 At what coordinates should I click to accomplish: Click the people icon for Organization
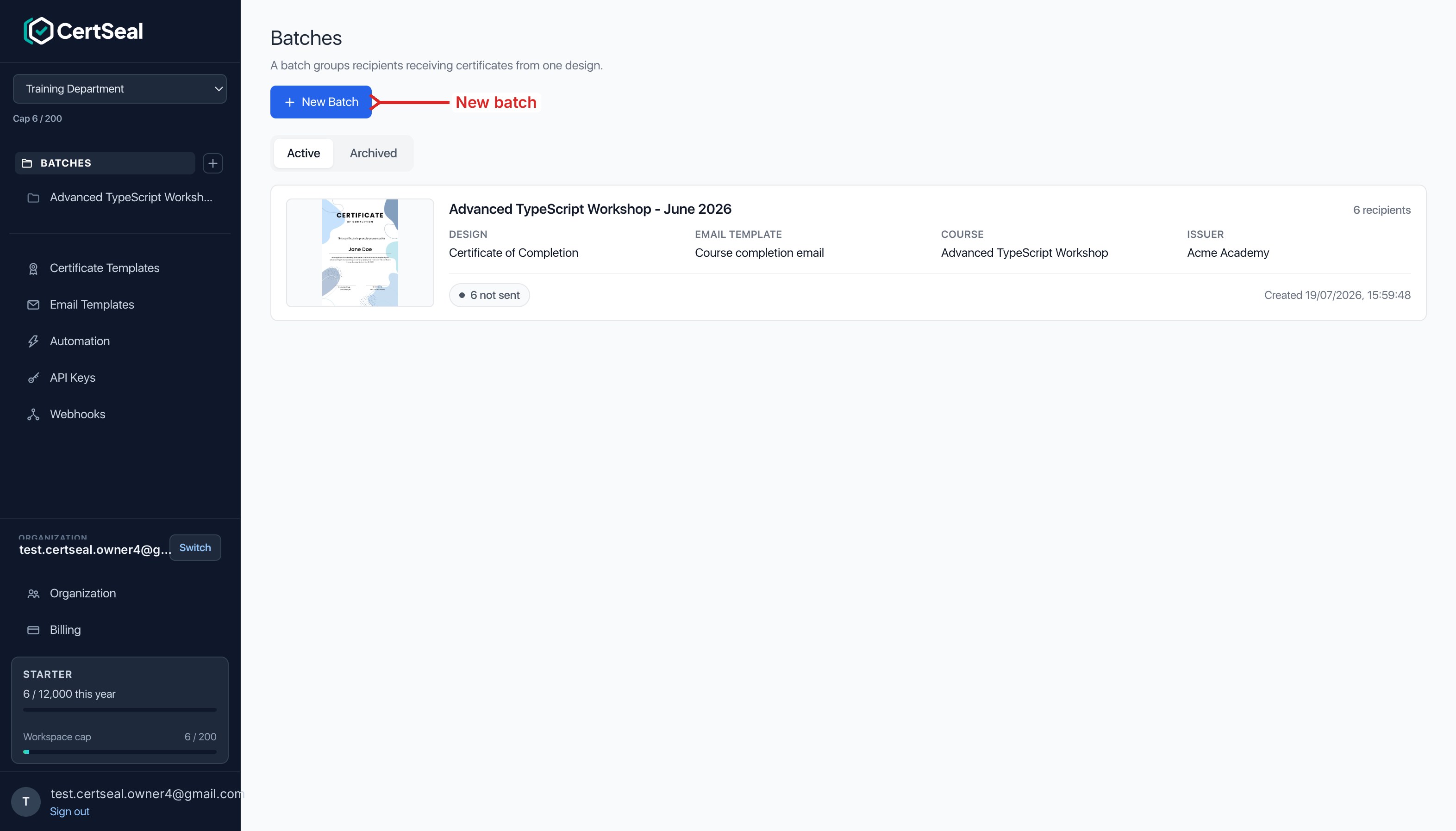[x=33, y=594]
